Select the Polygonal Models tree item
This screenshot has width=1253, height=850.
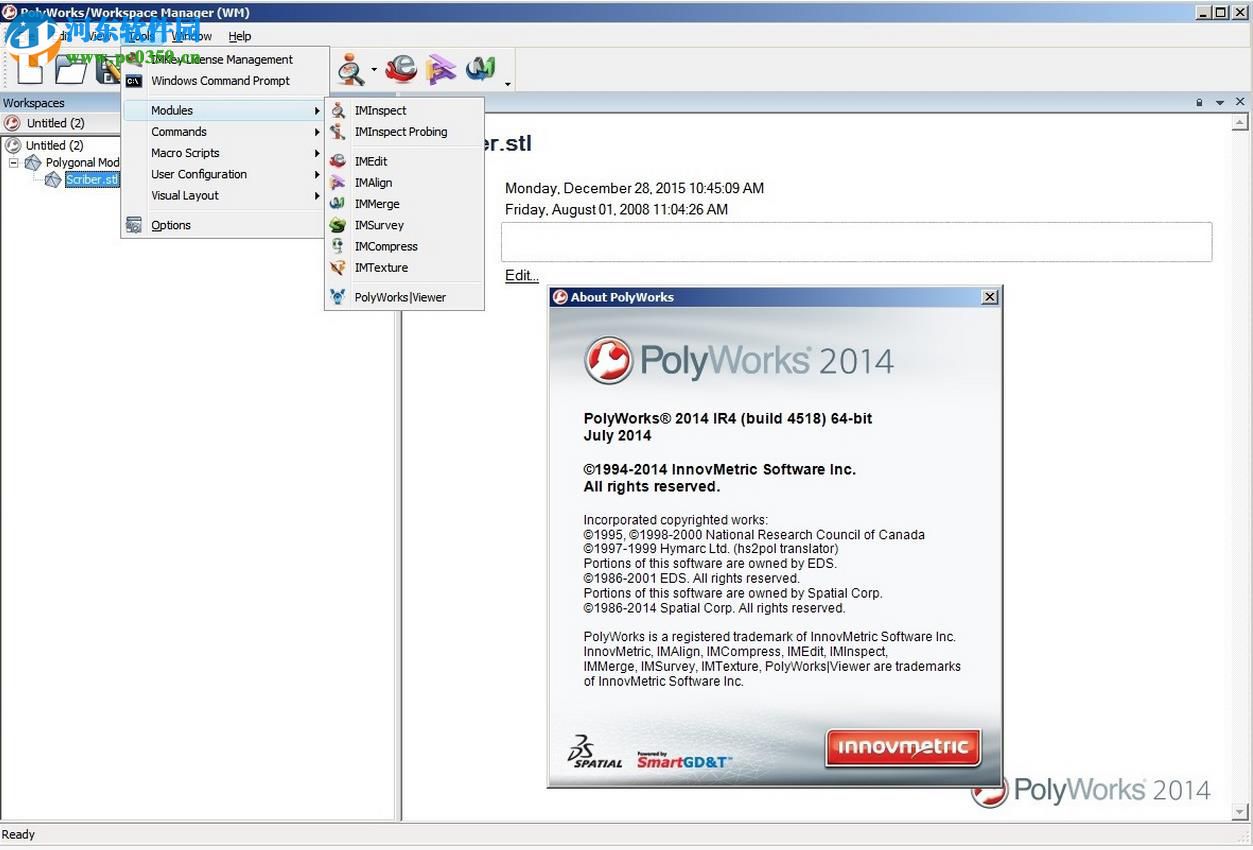coord(82,162)
